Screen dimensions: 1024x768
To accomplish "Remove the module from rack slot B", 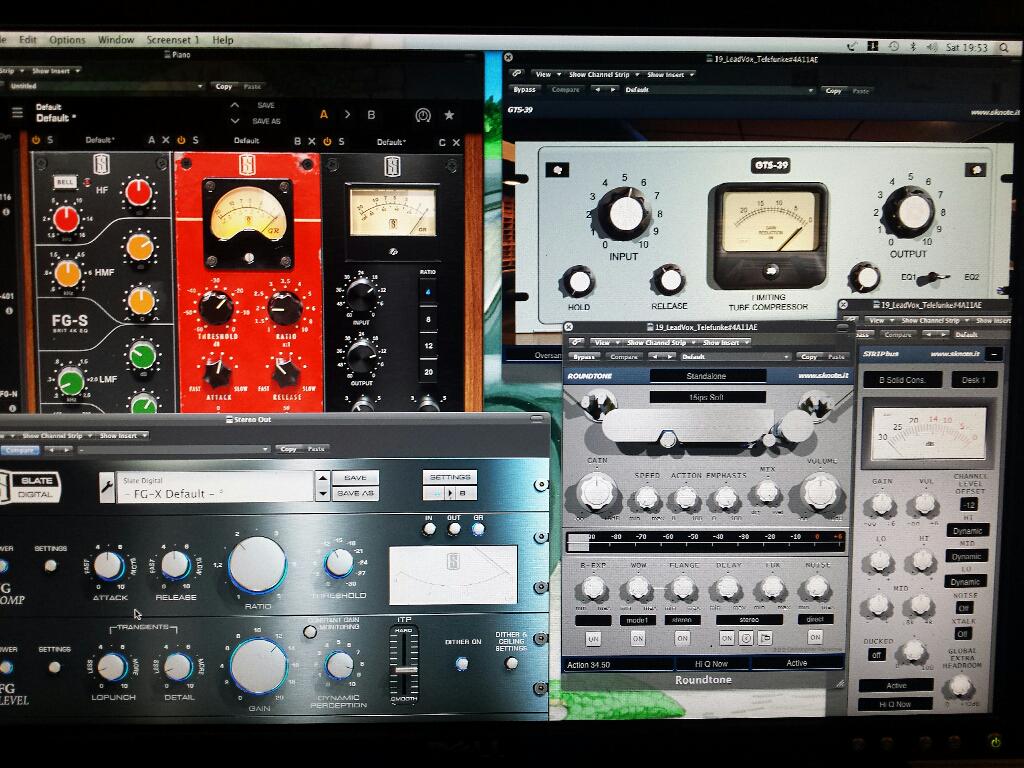I will pos(312,141).
